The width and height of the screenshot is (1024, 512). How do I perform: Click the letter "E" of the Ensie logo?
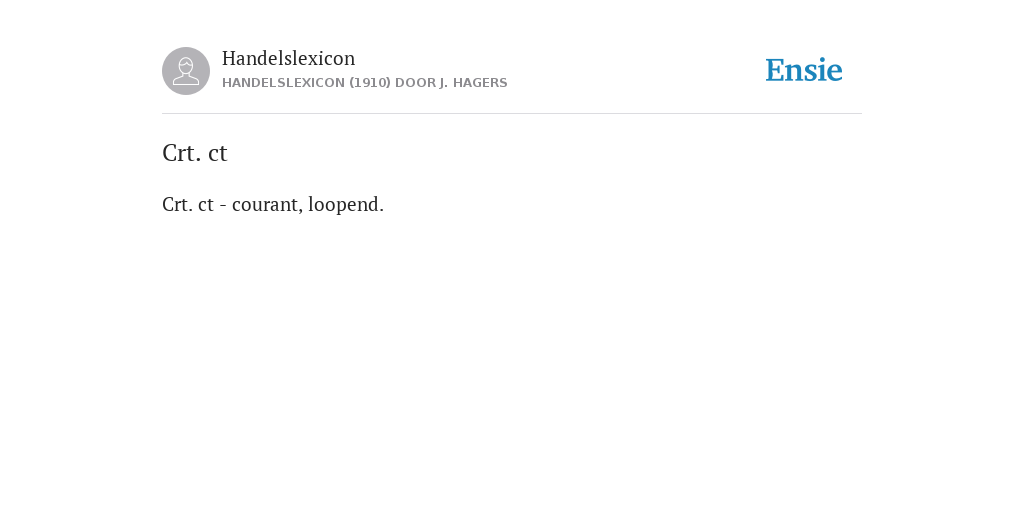click(775, 71)
